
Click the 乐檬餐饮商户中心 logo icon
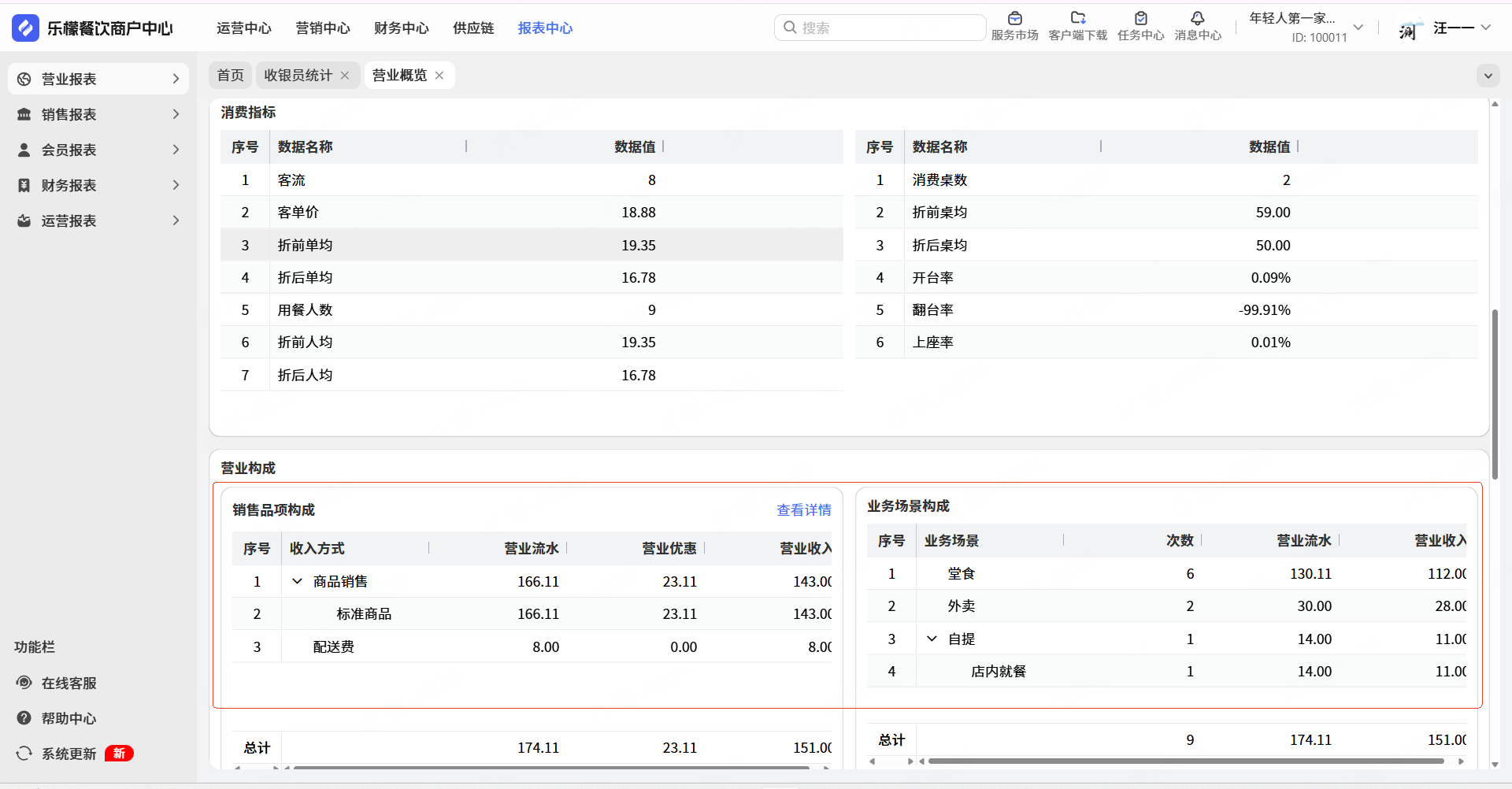[25, 28]
